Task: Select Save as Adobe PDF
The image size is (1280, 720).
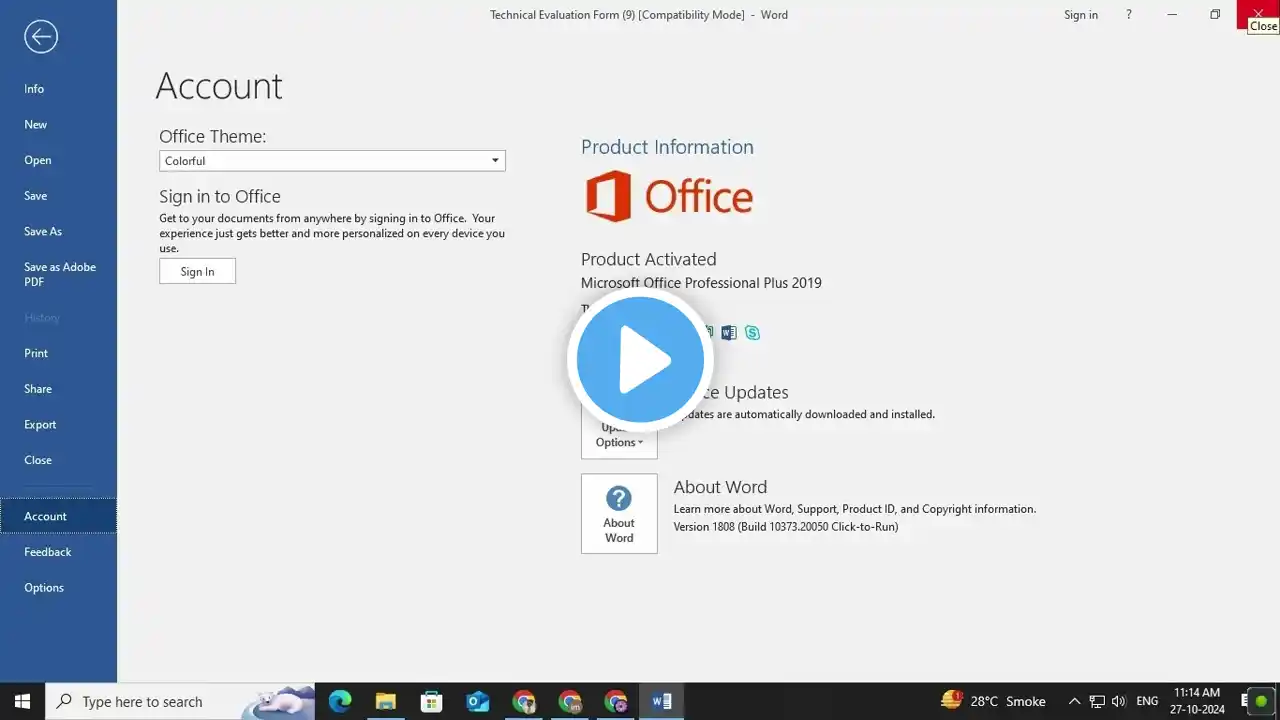Action: (58, 274)
